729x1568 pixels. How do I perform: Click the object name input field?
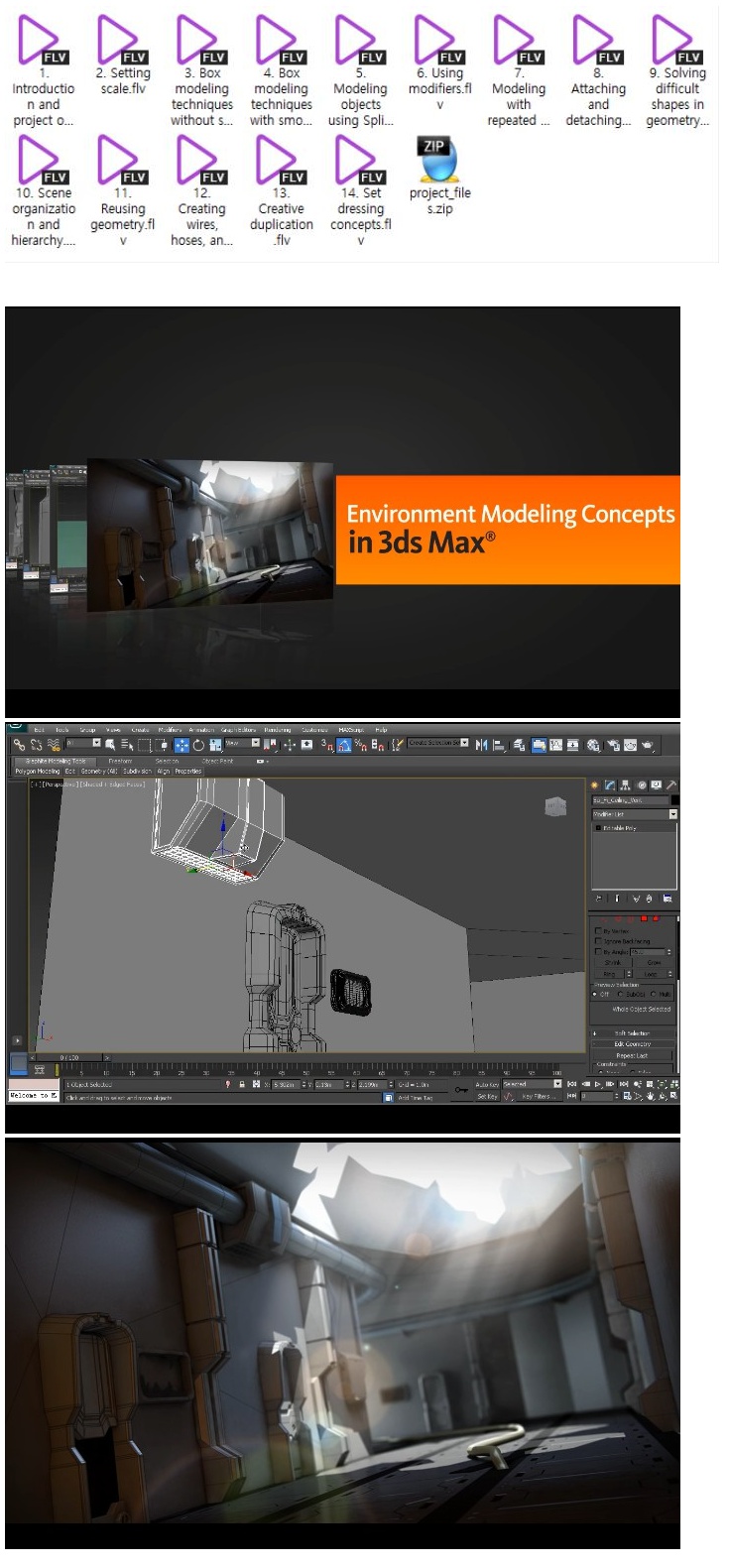[631, 800]
